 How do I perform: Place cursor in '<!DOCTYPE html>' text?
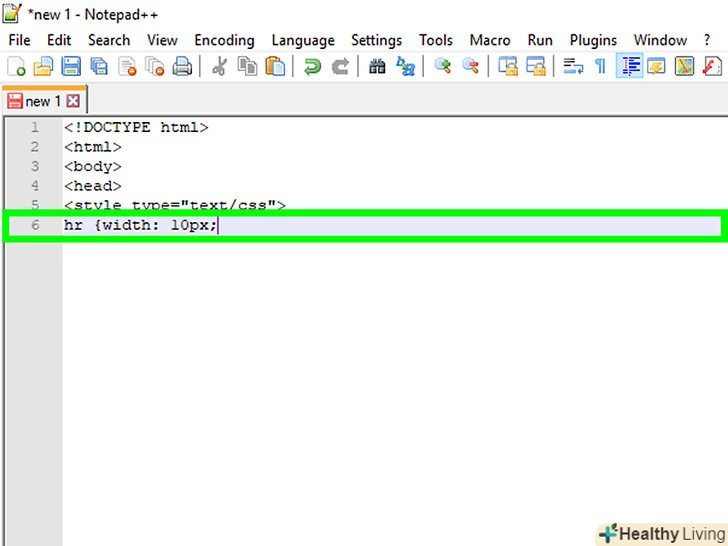[x=136, y=127]
